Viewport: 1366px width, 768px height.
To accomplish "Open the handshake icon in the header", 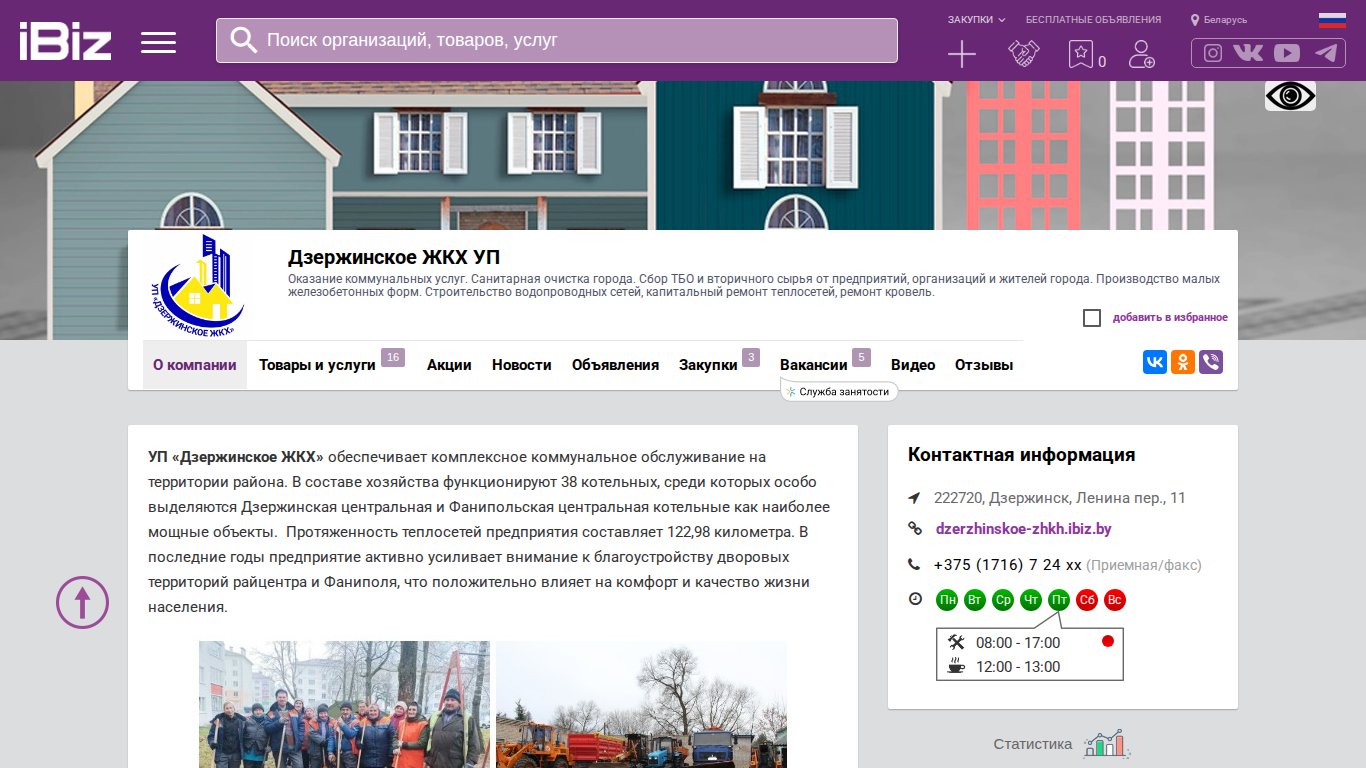I will pos(1023,54).
